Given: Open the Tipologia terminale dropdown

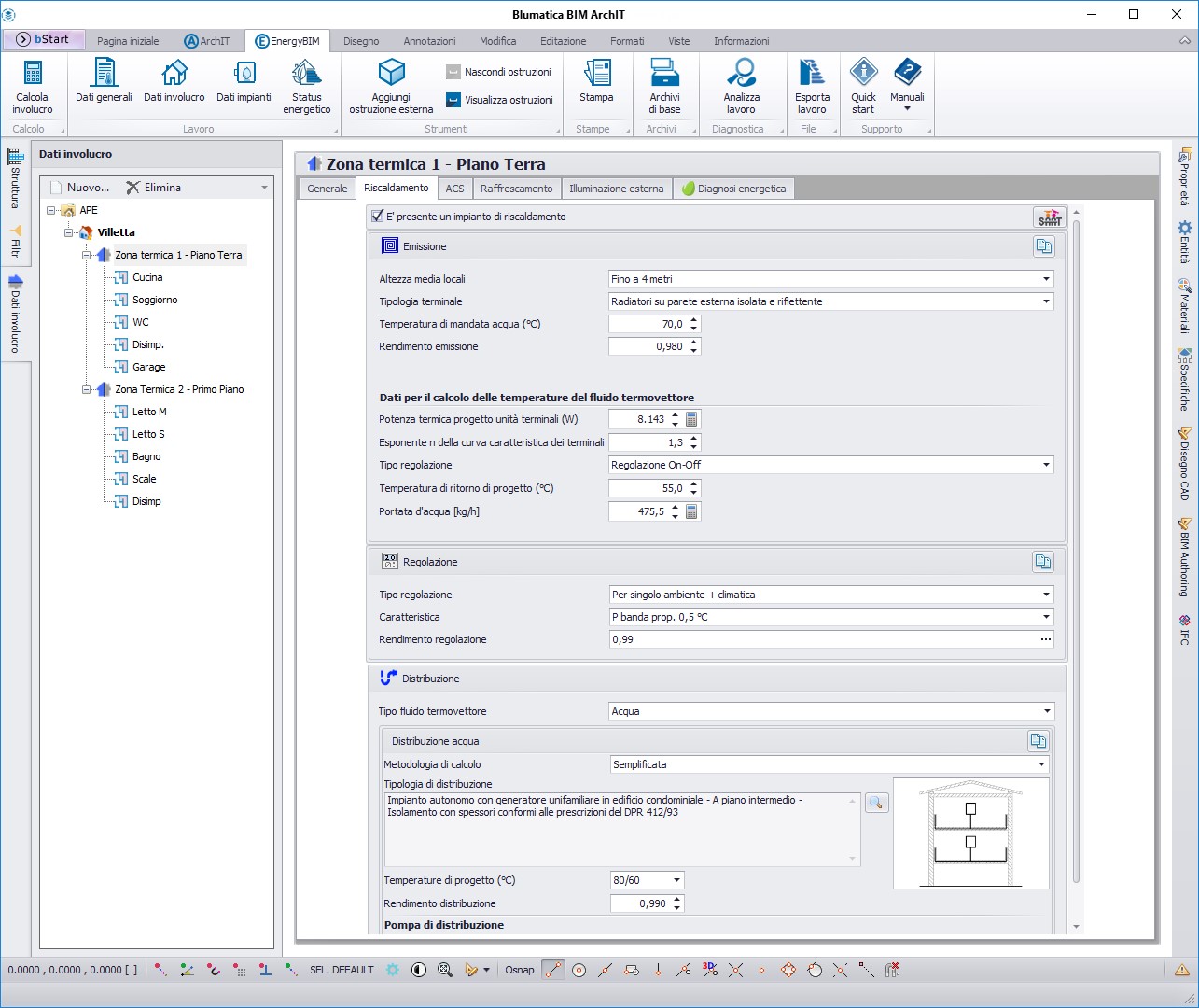Looking at the screenshot, I should tap(1045, 301).
